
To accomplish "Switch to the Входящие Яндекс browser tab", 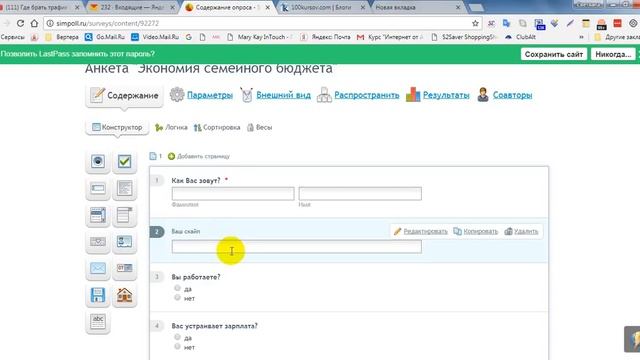I will click(x=133, y=7).
